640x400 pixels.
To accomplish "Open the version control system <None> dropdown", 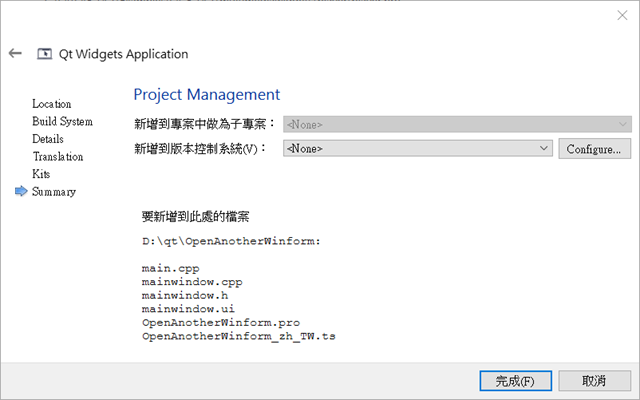I will [418, 148].
